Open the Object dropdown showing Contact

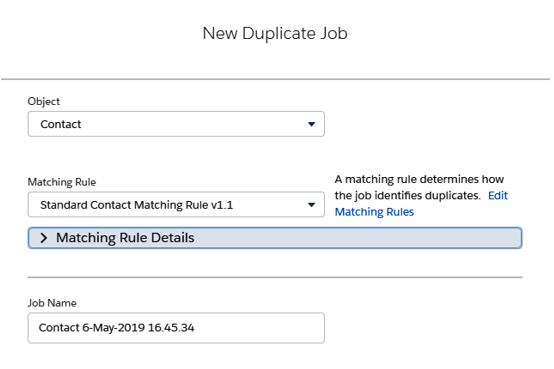coord(176,124)
